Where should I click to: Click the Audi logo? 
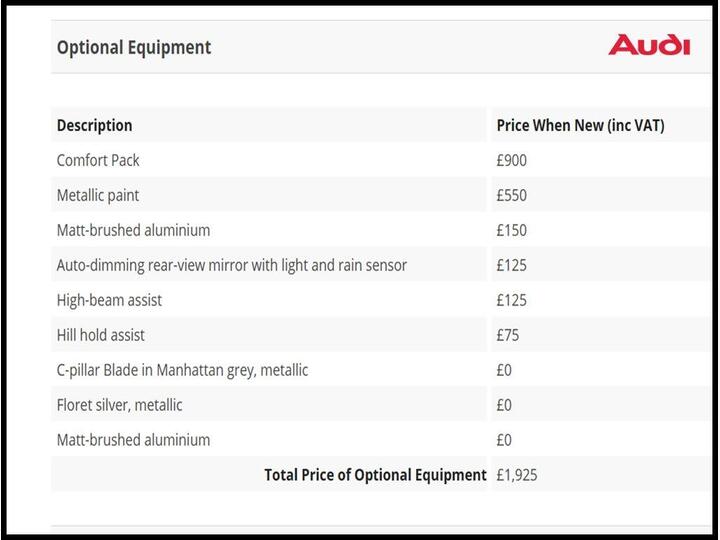649,45
